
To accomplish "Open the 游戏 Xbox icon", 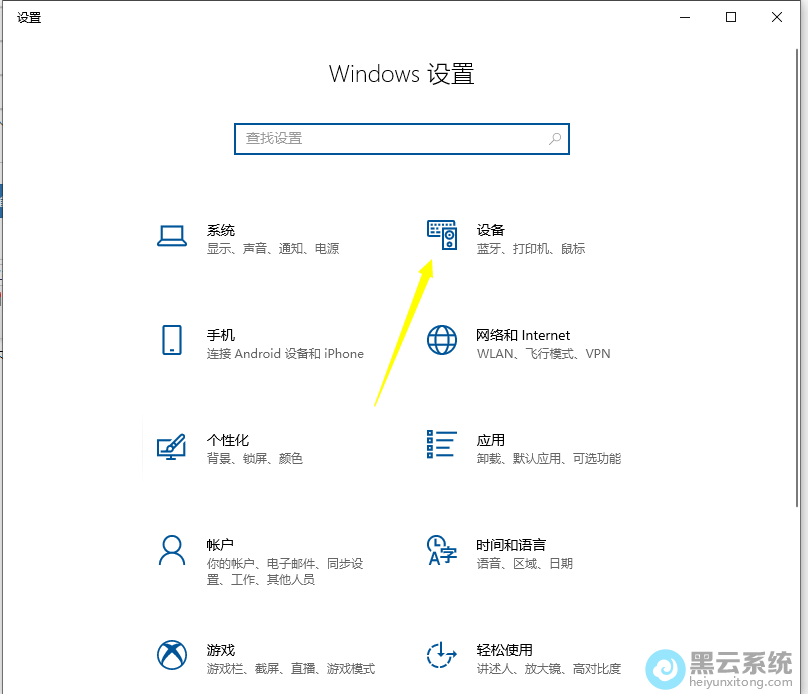I will 172,655.
